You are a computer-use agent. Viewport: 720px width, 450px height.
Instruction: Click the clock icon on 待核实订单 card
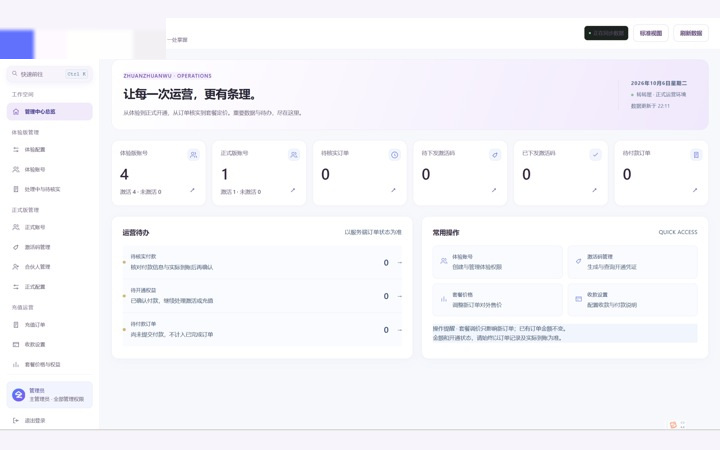pyautogui.click(x=394, y=155)
